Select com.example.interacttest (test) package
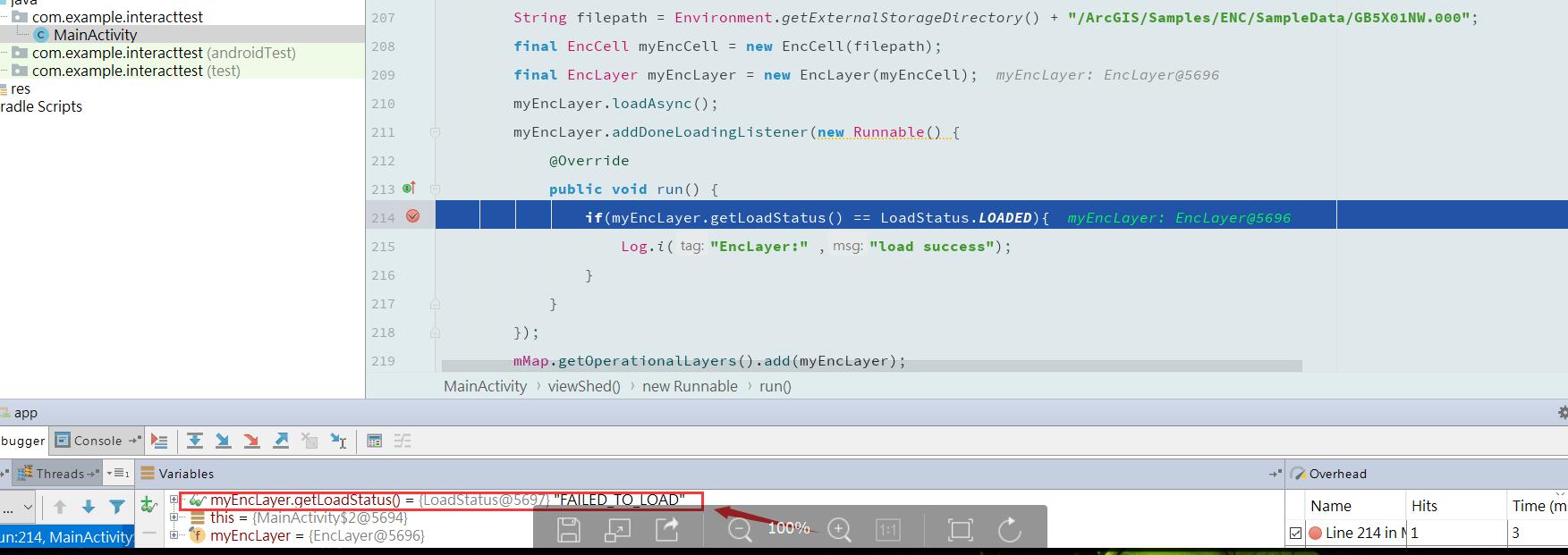Viewport: 1568px width, 555px height. pyautogui.click(x=136, y=71)
